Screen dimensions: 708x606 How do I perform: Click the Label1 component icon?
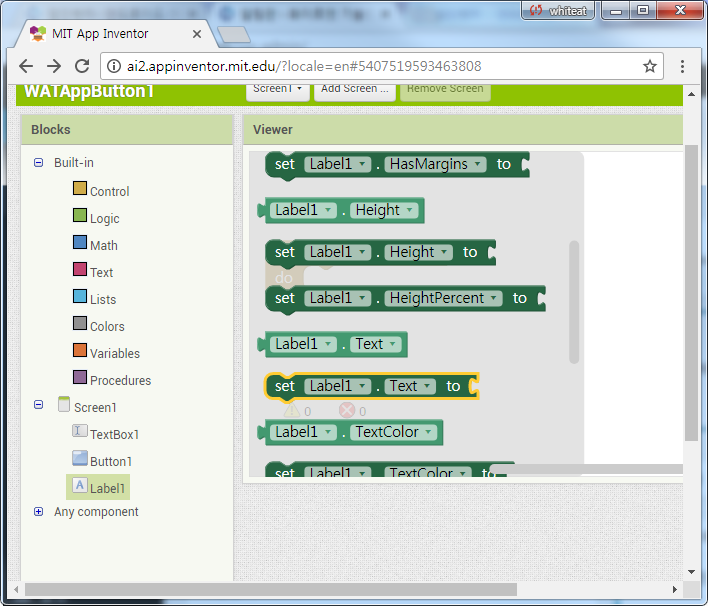[80, 485]
